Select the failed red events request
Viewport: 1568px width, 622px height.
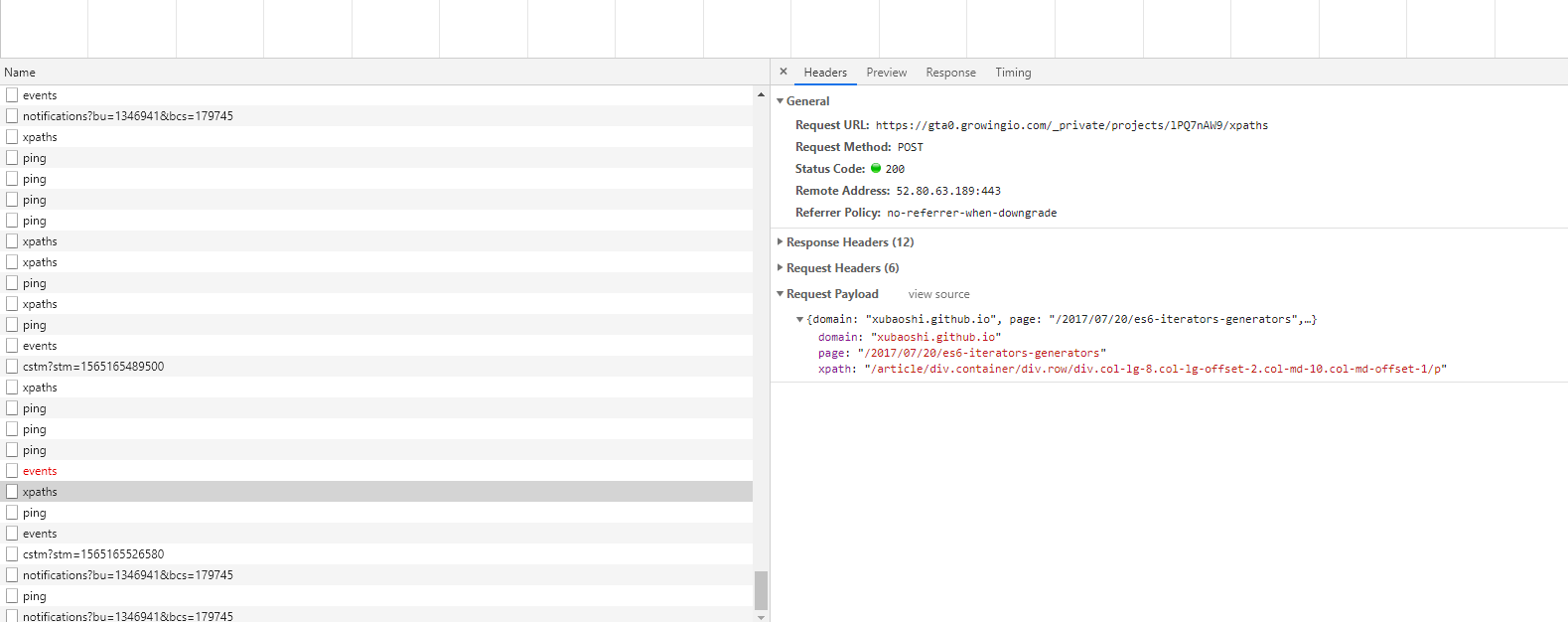point(376,471)
